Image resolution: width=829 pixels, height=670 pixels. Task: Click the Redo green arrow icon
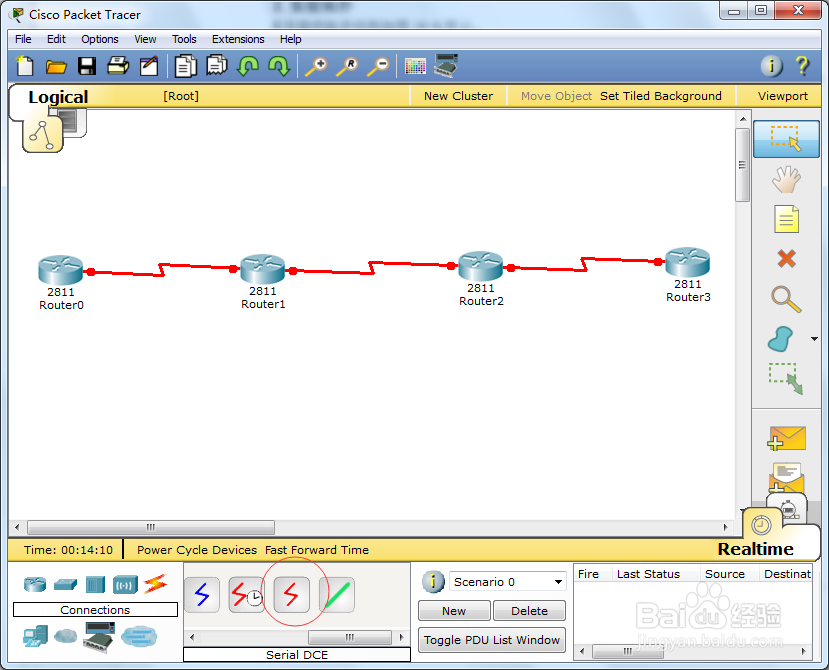[x=279, y=67]
